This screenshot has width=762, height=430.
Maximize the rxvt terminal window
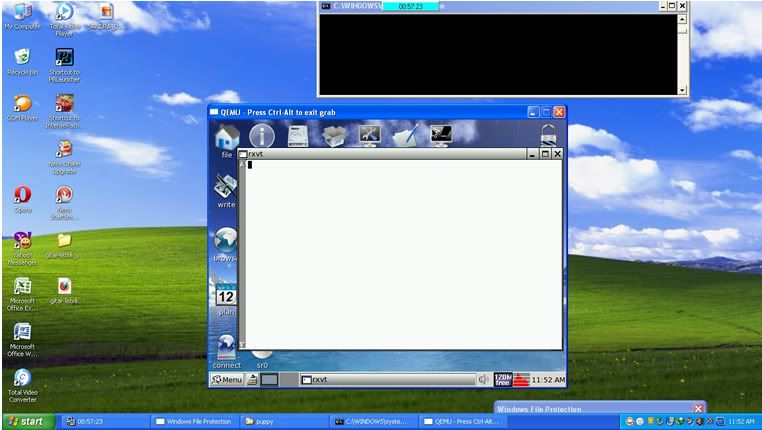(x=545, y=154)
